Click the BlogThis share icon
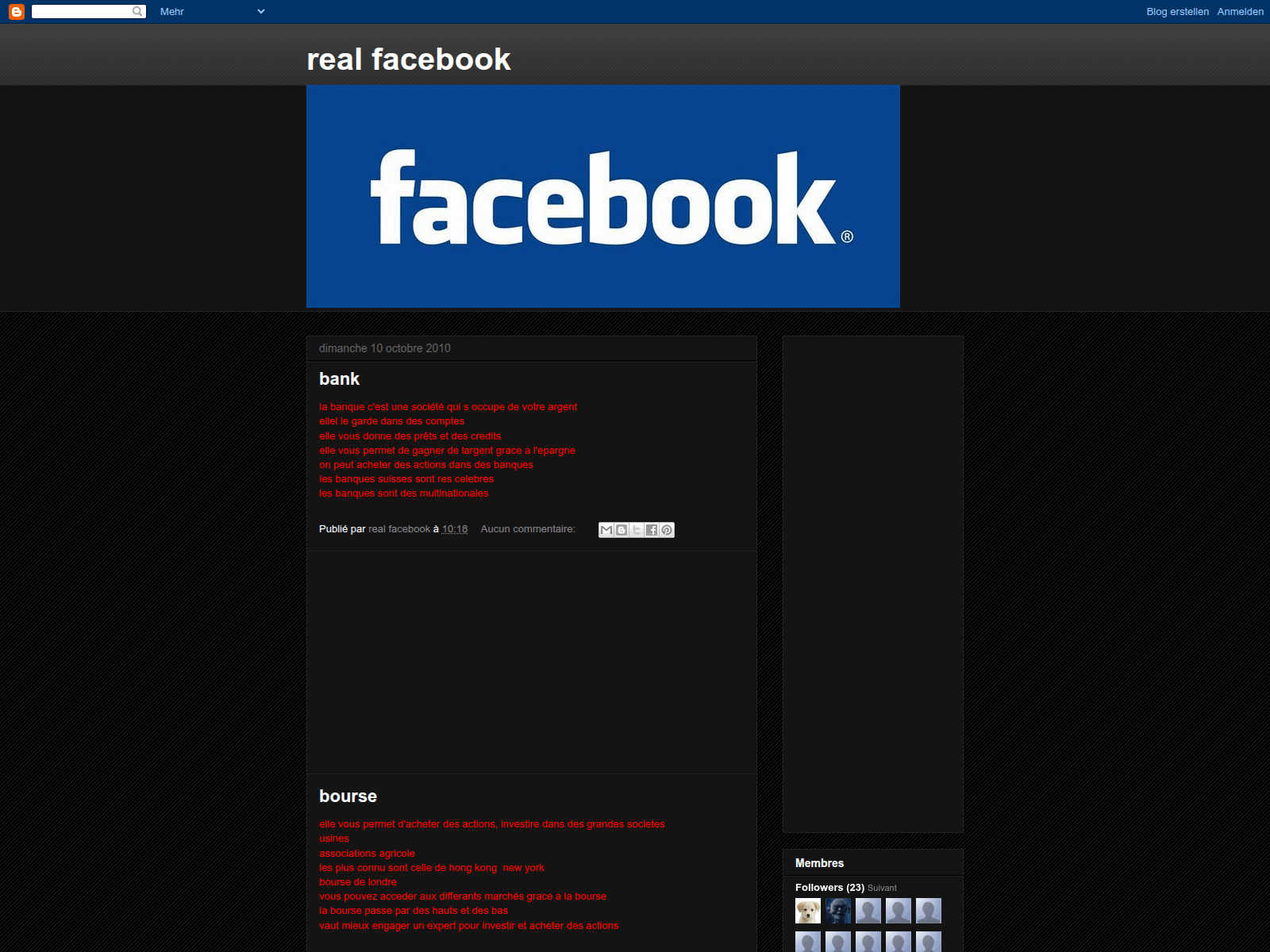 pyautogui.click(x=622, y=530)
